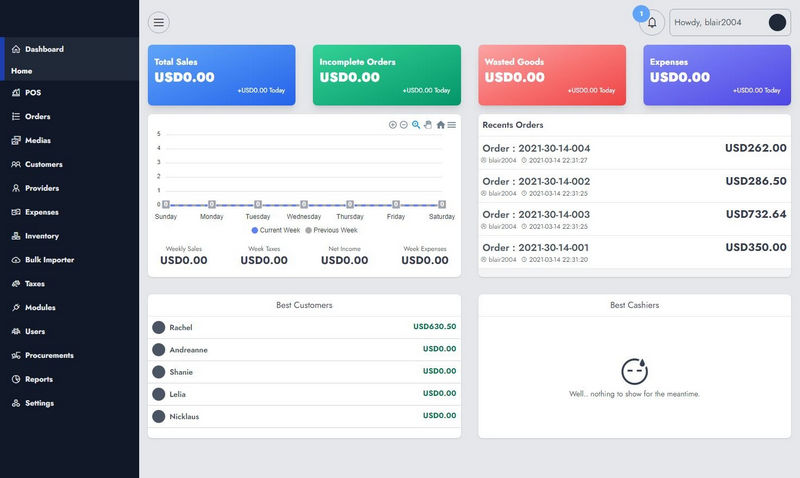Select the chart panning hand tool
Viewport: 800px width, 478px height.
[x=428, y=125]
